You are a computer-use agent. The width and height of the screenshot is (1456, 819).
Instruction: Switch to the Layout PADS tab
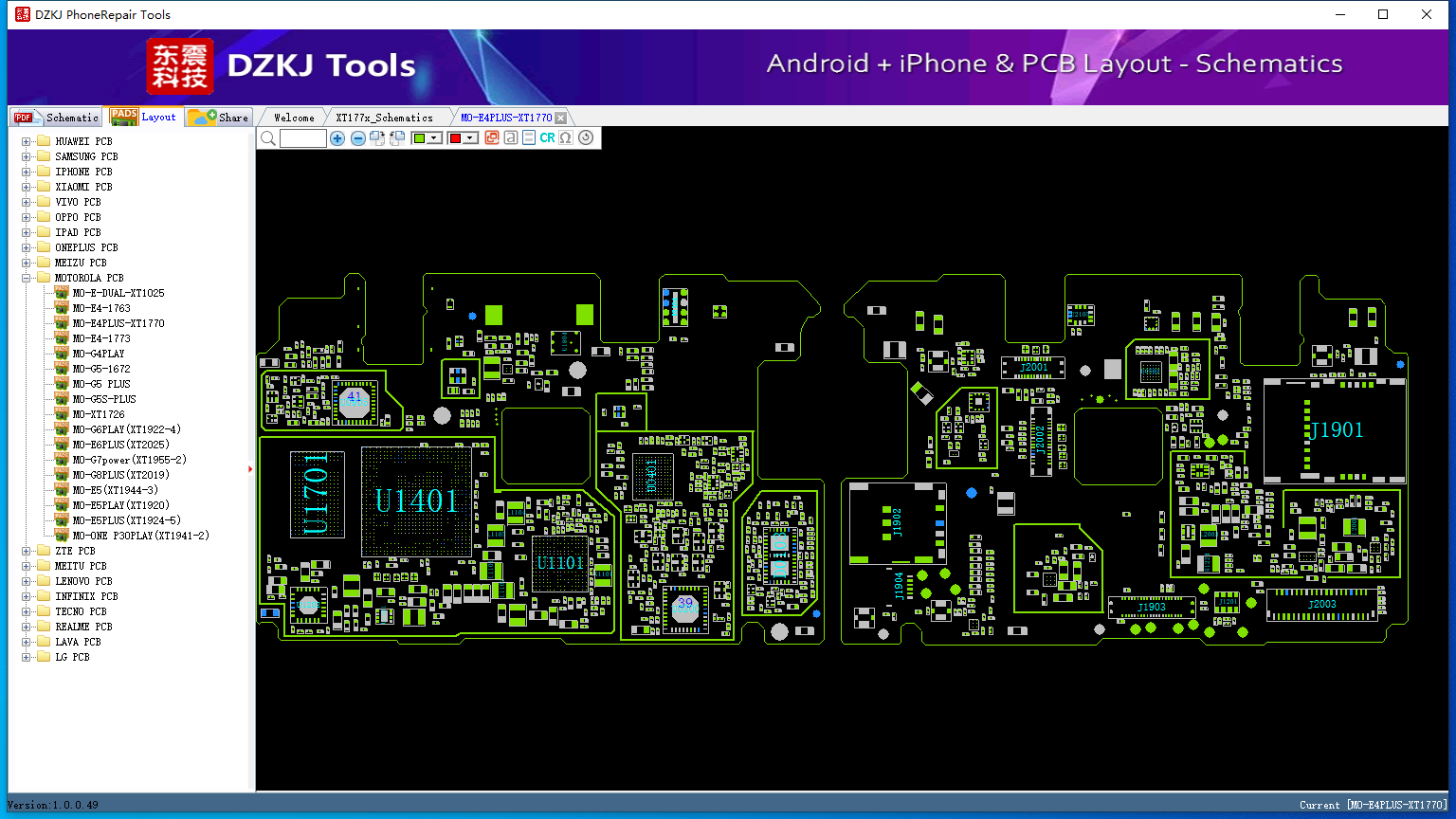(x=143, y=117)
